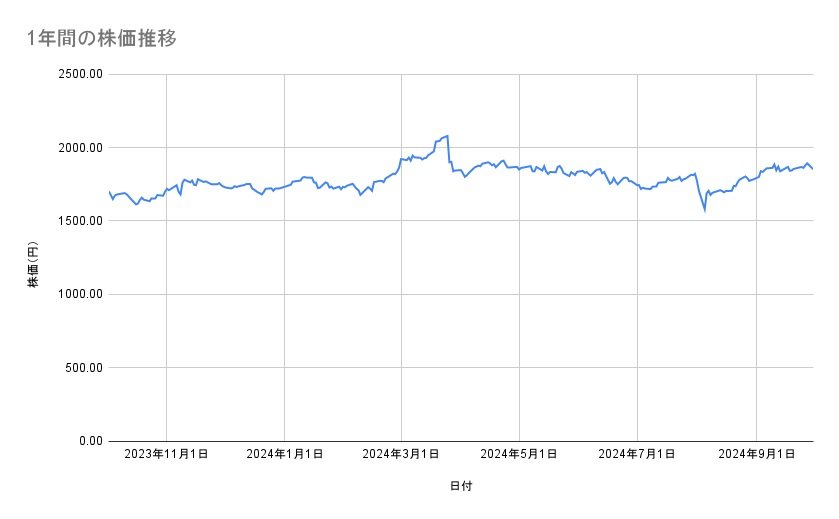Image resolution: width=839 pixels, height=519 pixels.
Task: Select the 2024年5月1日 date label
Action: pyautogui.click(x=520, y=454)
